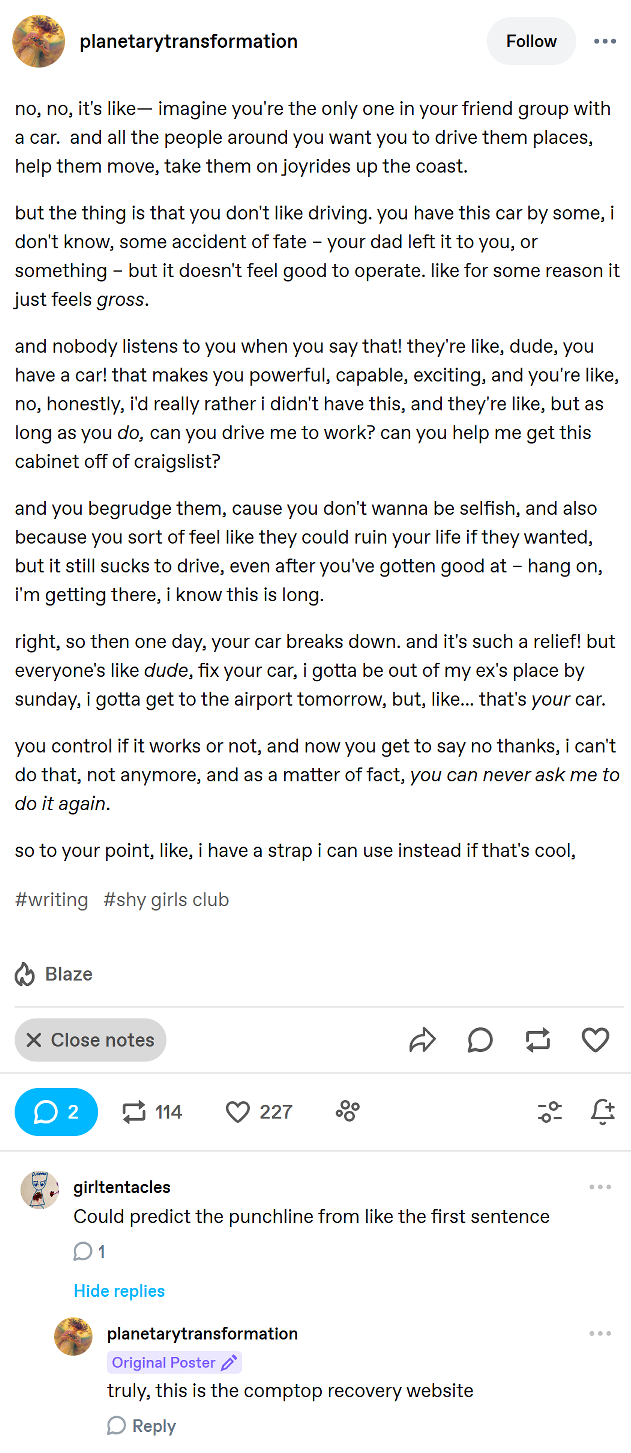Switch to the 114 reblogs tab
The height and width of the screenshot is (1453, 631).
(x=152, y=1112)
